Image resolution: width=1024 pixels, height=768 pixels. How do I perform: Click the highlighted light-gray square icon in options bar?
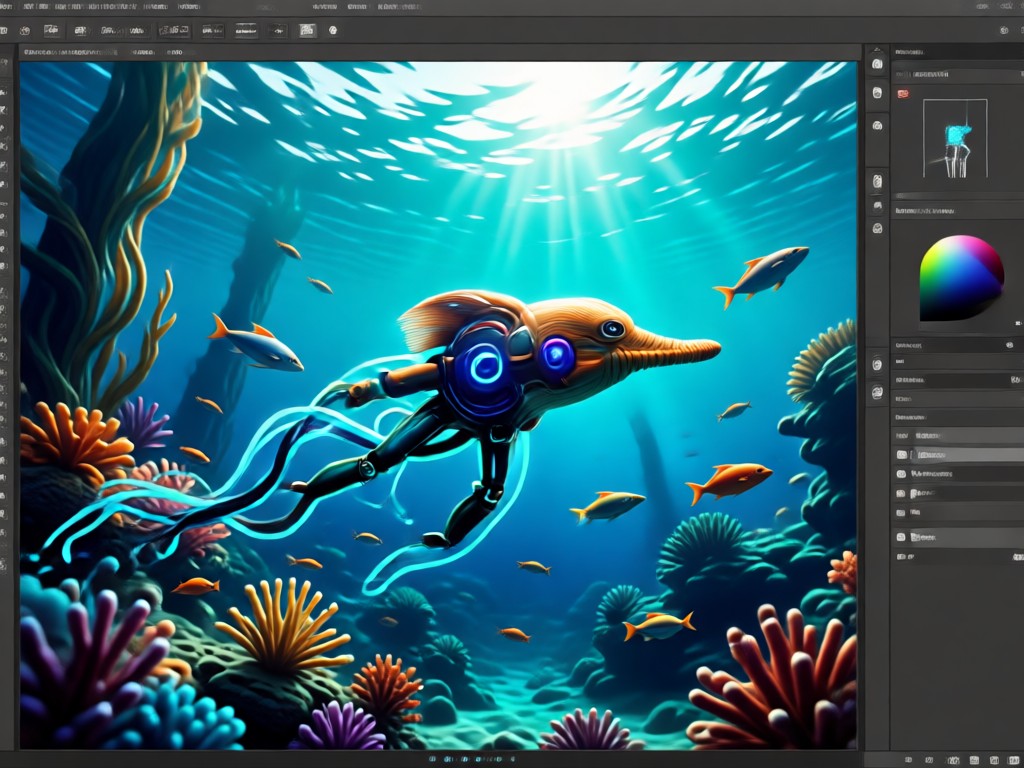(307, 30)
